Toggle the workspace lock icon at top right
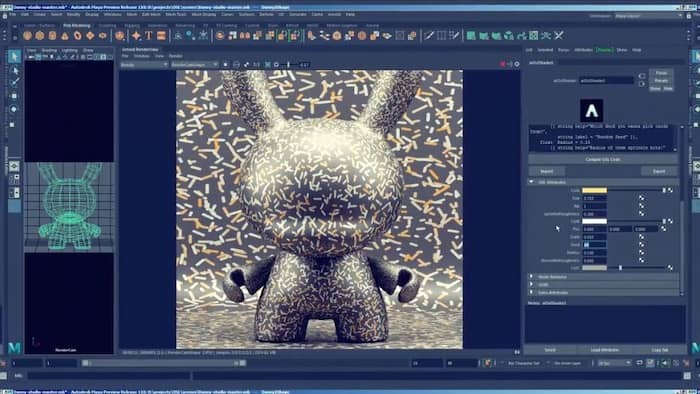Image resolution: width=700 pixels, height=394 pixels. click(x=689, y=16)
